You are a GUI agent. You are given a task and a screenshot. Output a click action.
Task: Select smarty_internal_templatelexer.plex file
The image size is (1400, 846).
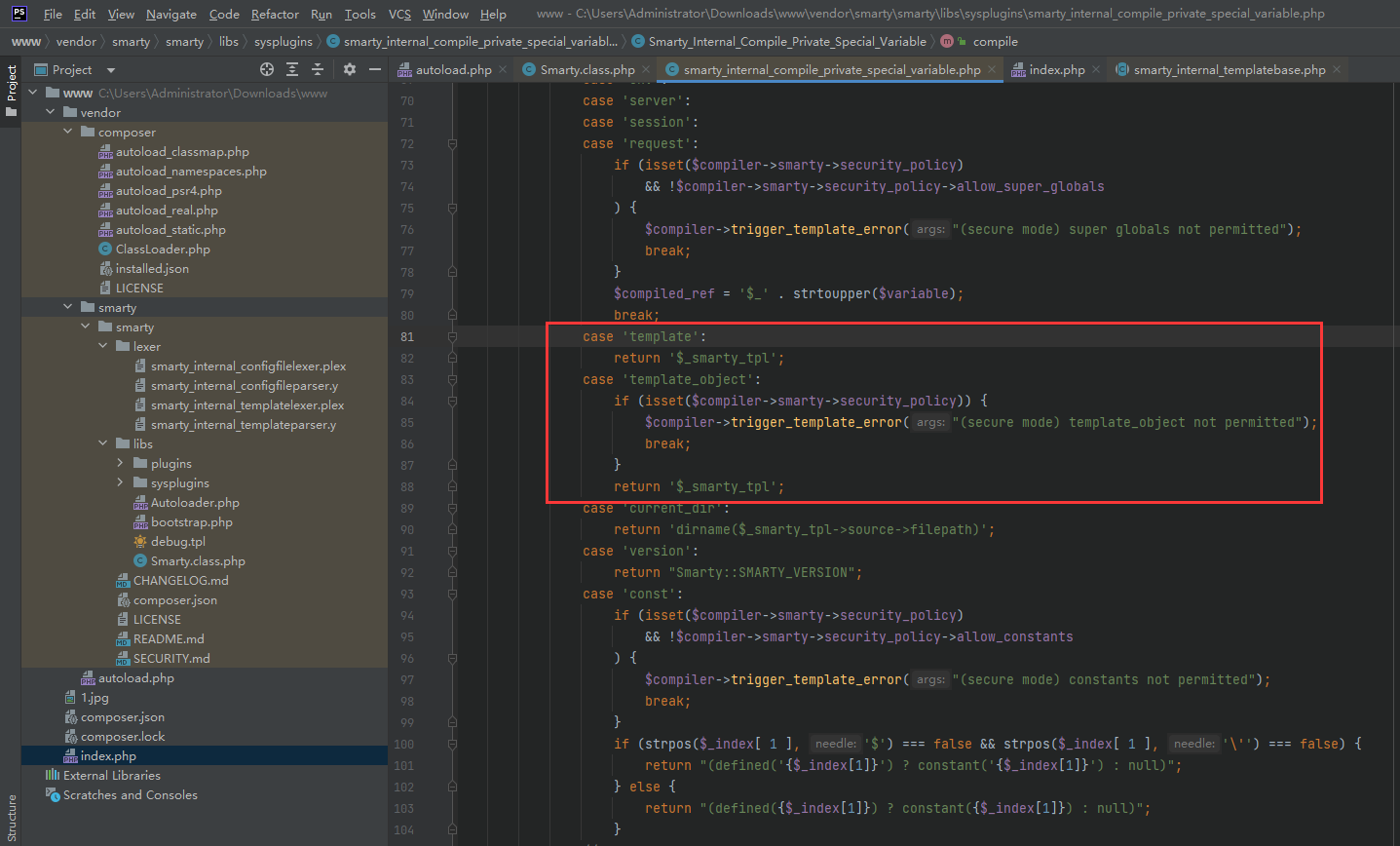click(247, 404)
